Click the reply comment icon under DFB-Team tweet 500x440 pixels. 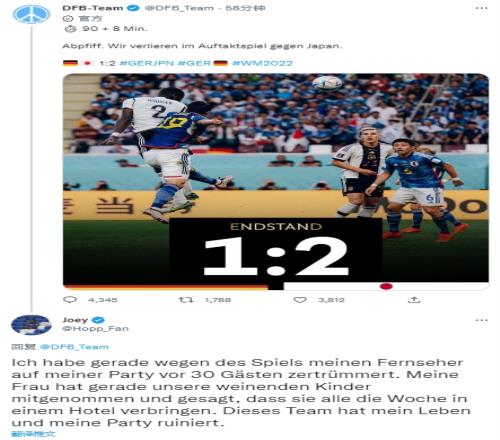click(70, 299)
